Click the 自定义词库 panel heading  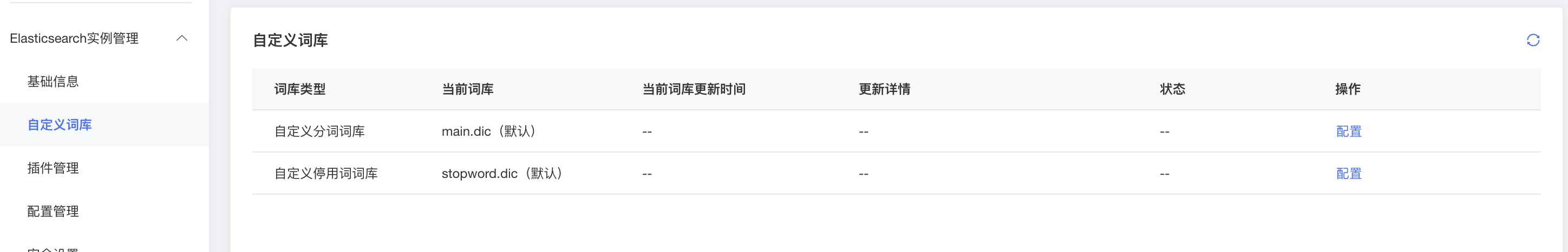[x=290, y=40]
